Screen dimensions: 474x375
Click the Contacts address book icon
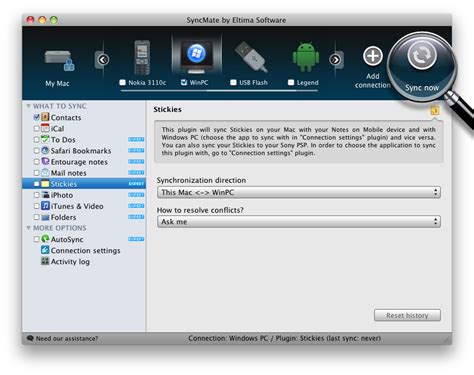(x=45, y=117)
